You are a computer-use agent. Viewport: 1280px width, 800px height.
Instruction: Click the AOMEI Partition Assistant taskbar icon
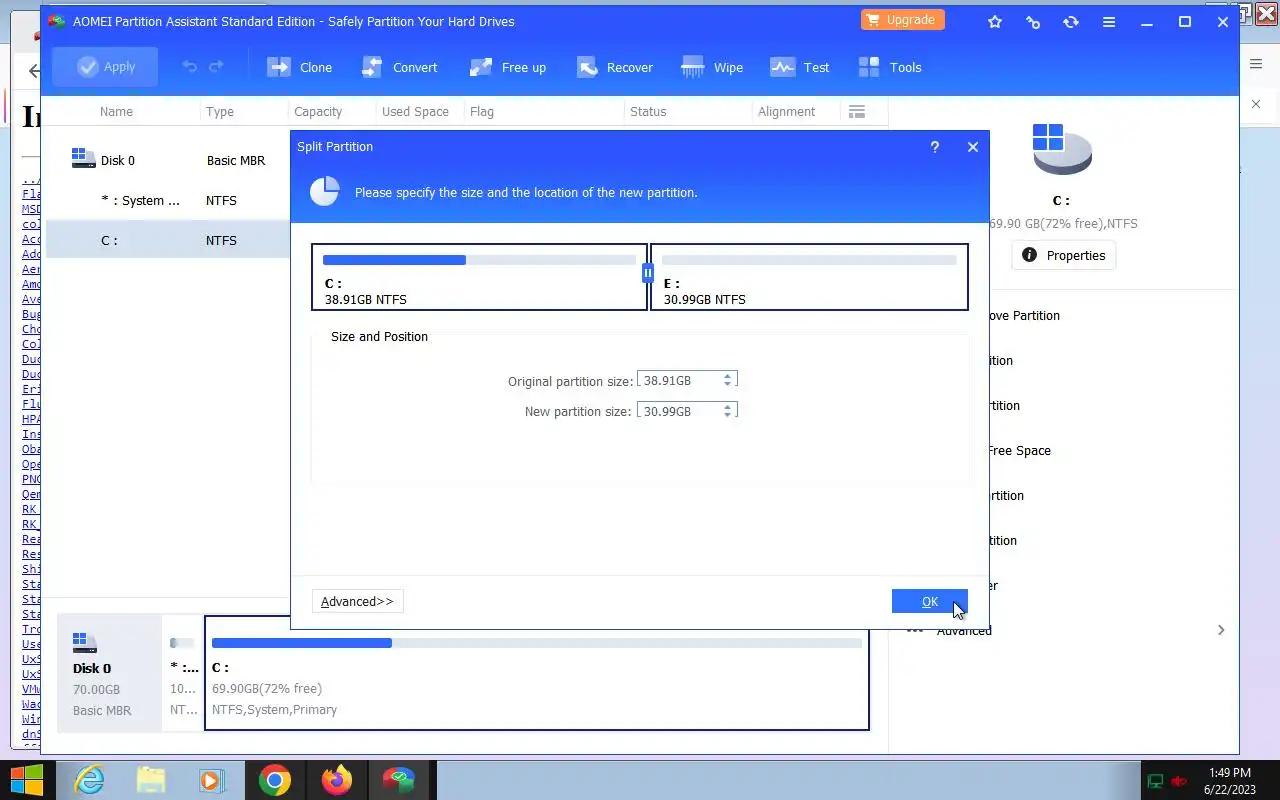(x=399, y=780)
